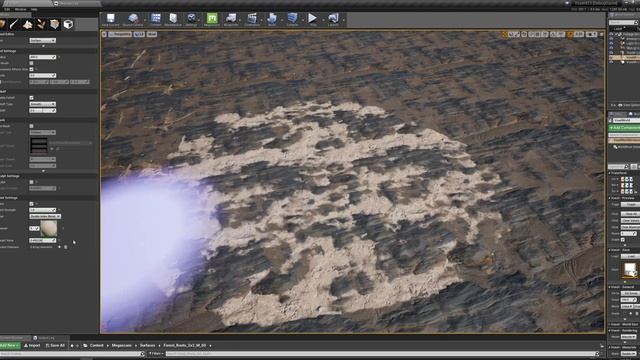
Task: Switch to Paint mode brush icon
Action: (14, 24)
